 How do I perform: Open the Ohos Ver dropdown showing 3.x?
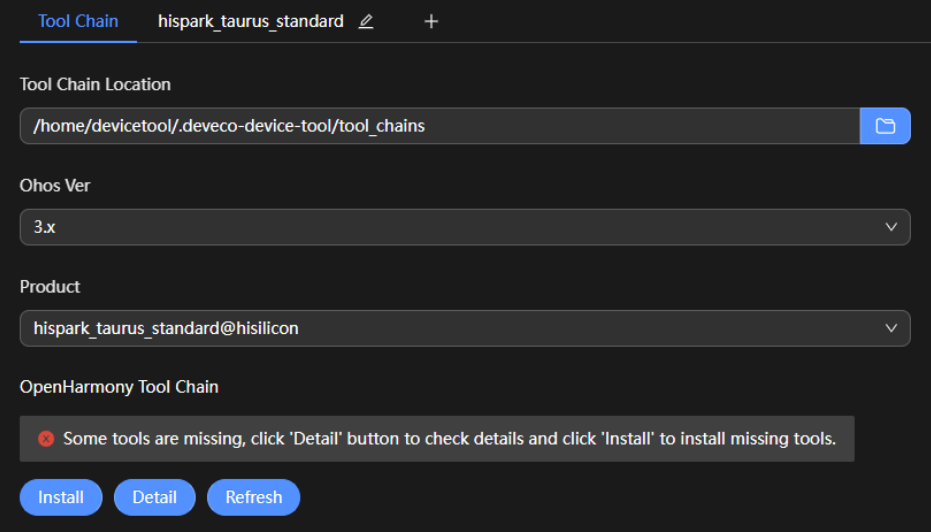click(465, 227)
